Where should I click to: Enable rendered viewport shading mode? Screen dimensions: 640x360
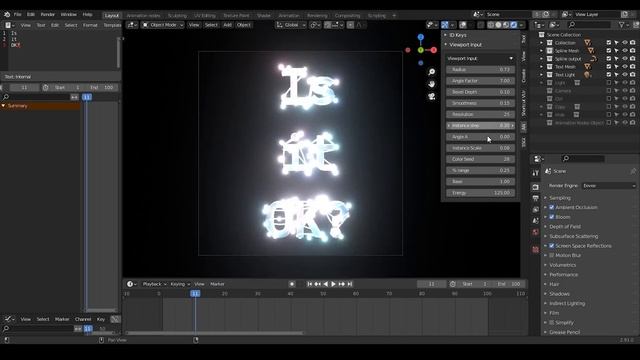(514, 25)
